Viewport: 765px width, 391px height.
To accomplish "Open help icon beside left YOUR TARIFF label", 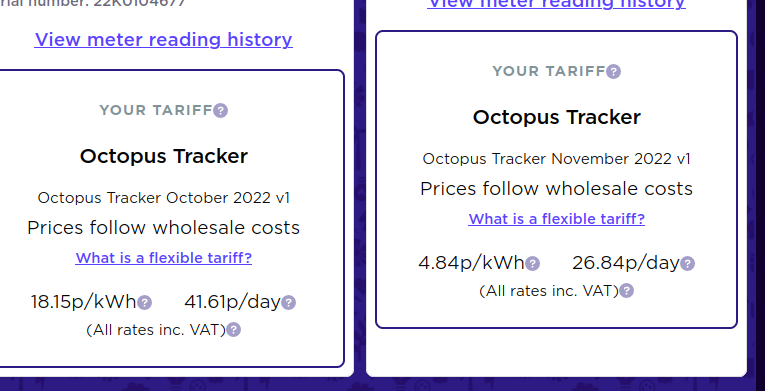I will click(x=221, y=110).
